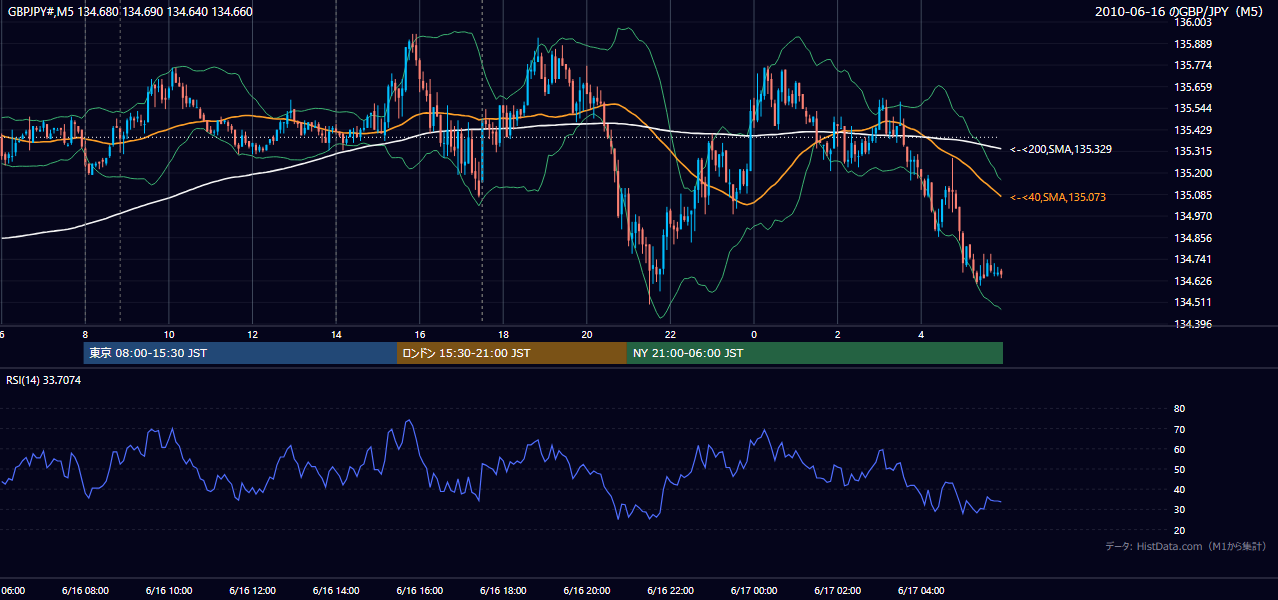Screen dimensions: 1278x600
Task: Click price axis value 135.889
Action: click(1193, 44)
